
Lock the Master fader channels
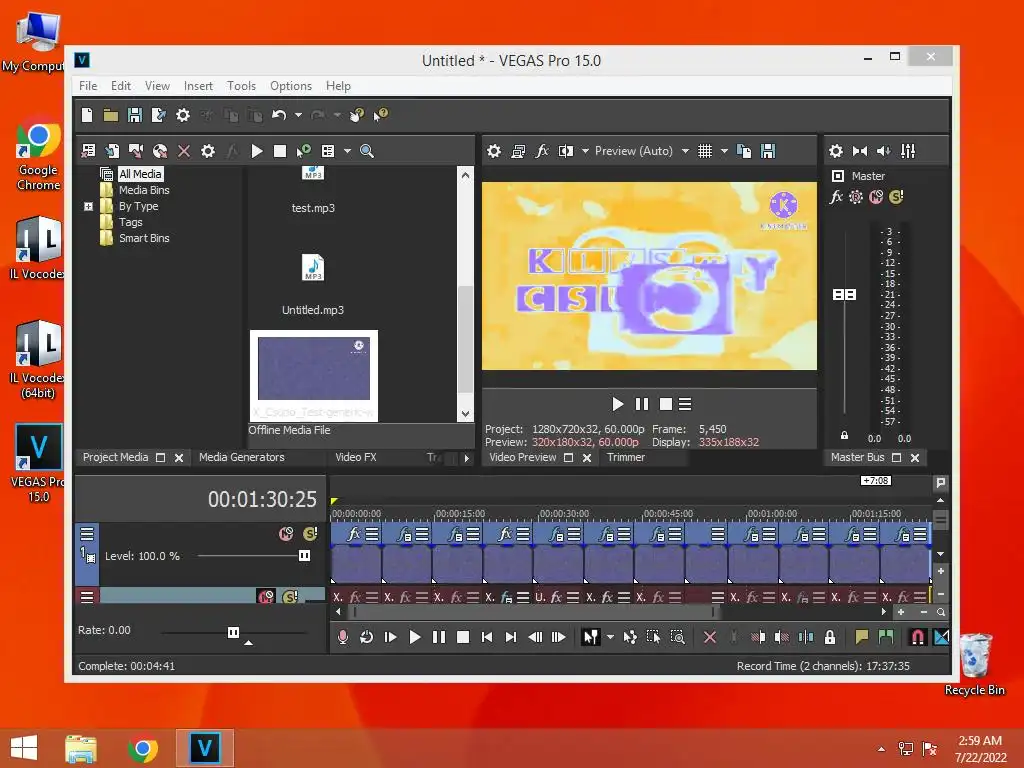click(x=844, y=436)
